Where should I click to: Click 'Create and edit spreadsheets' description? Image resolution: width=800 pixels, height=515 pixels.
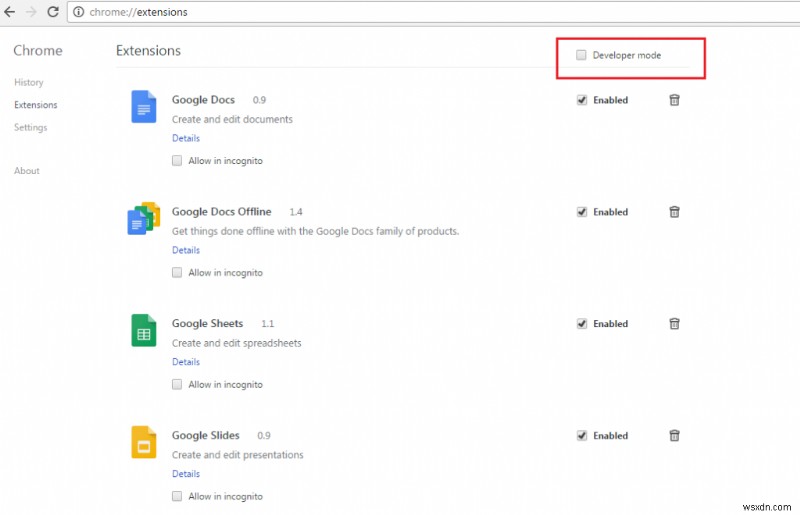[236, 343]
